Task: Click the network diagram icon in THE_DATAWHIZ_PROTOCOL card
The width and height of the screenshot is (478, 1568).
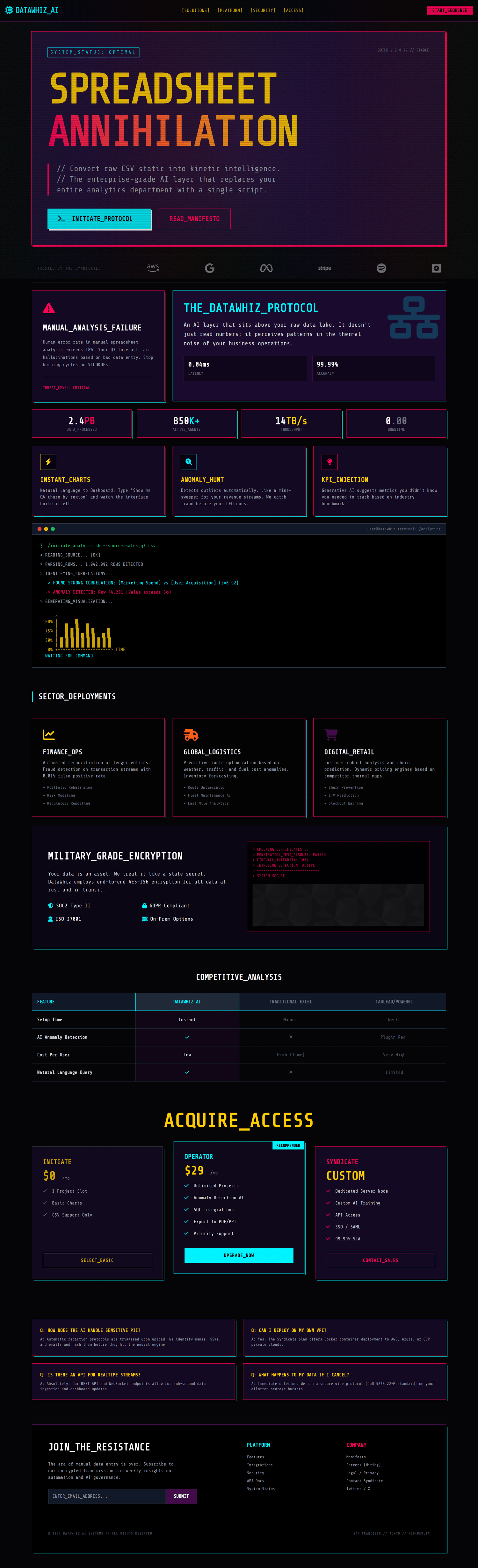Action: click(x=413, y=317)
